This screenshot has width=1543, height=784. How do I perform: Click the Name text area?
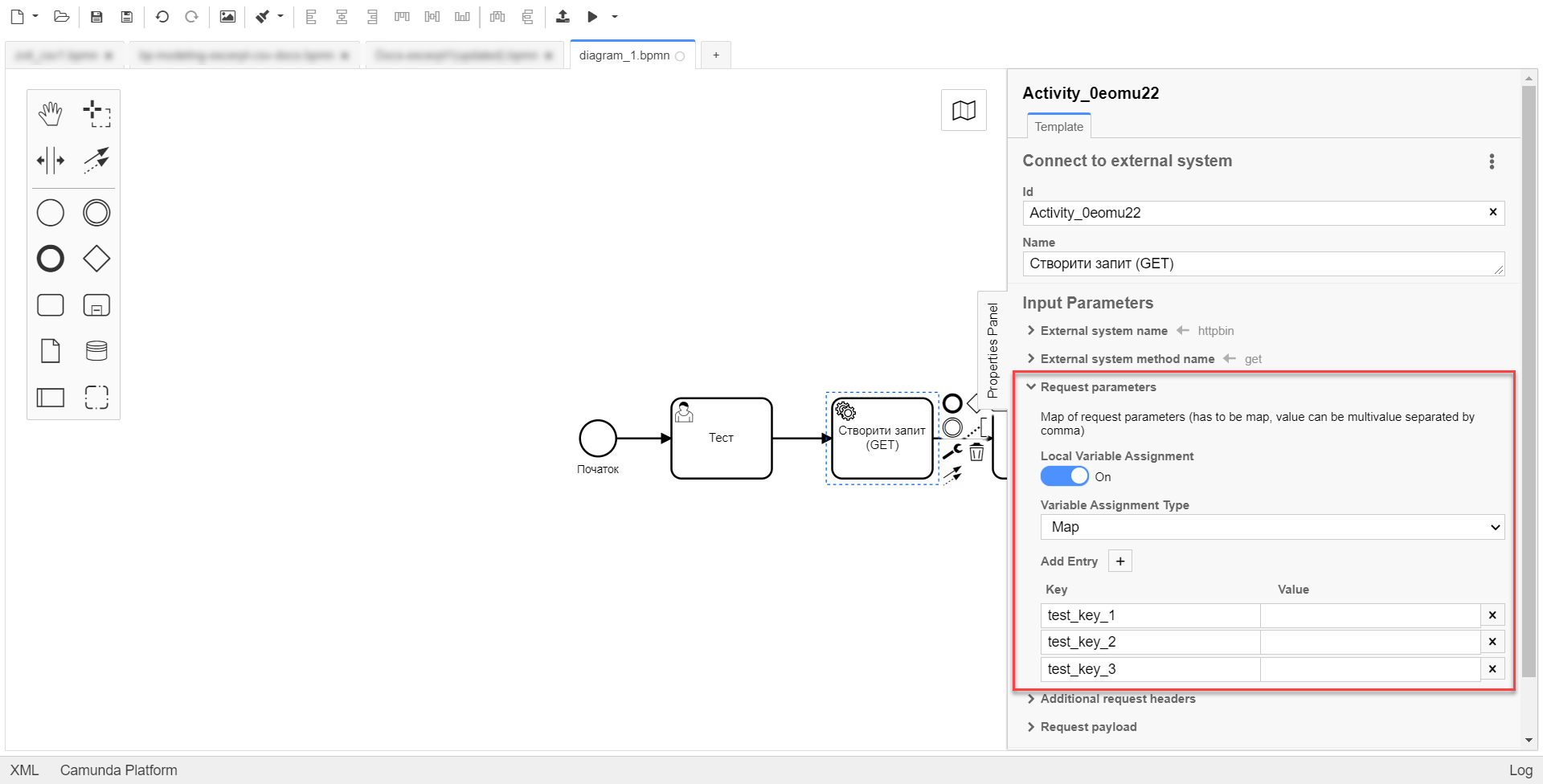pyautogui.click(x=1263, y=263)
